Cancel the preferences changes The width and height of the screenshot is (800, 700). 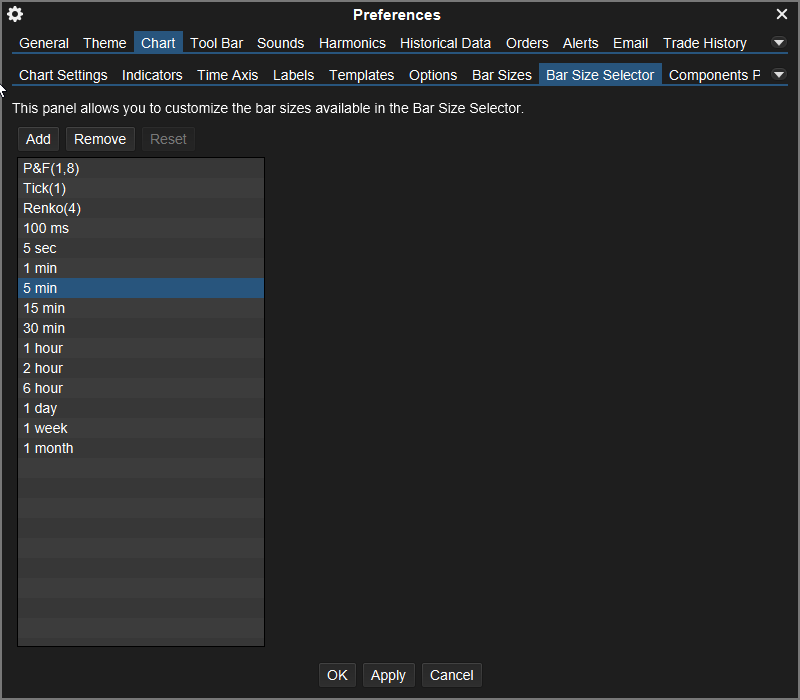[451, 675]
